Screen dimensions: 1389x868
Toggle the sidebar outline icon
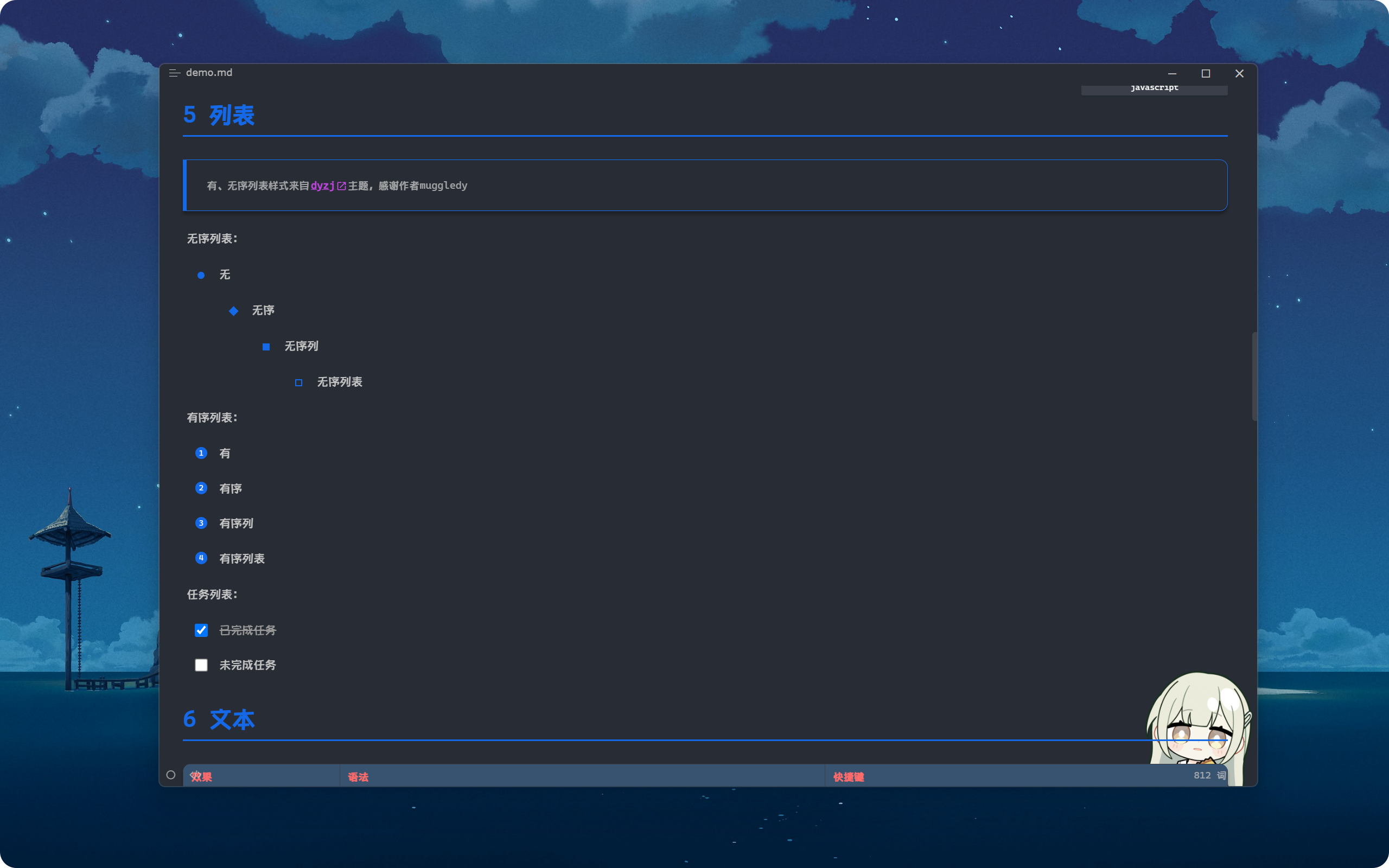pos(175,73)
